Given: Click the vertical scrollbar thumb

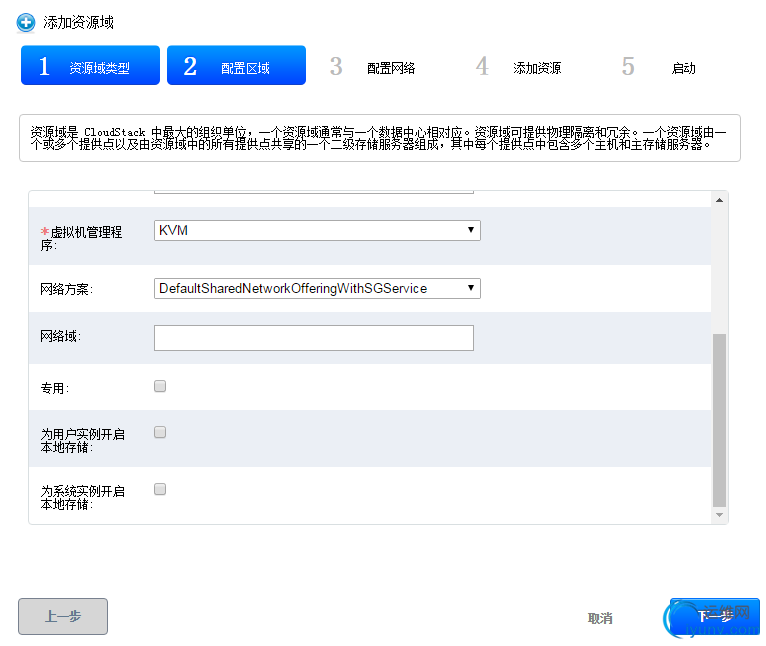Looking at the screenshot, I should point(719,420).
